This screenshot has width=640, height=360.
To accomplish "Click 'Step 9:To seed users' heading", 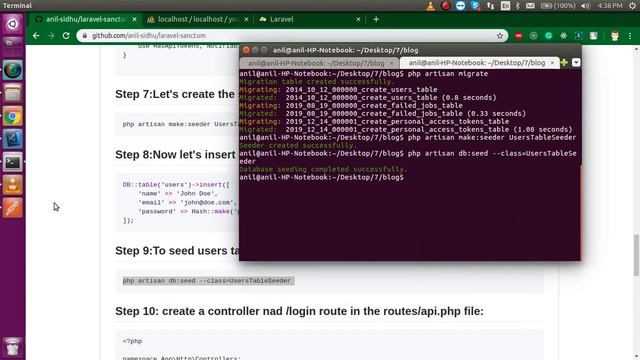I will pos(177,251).
